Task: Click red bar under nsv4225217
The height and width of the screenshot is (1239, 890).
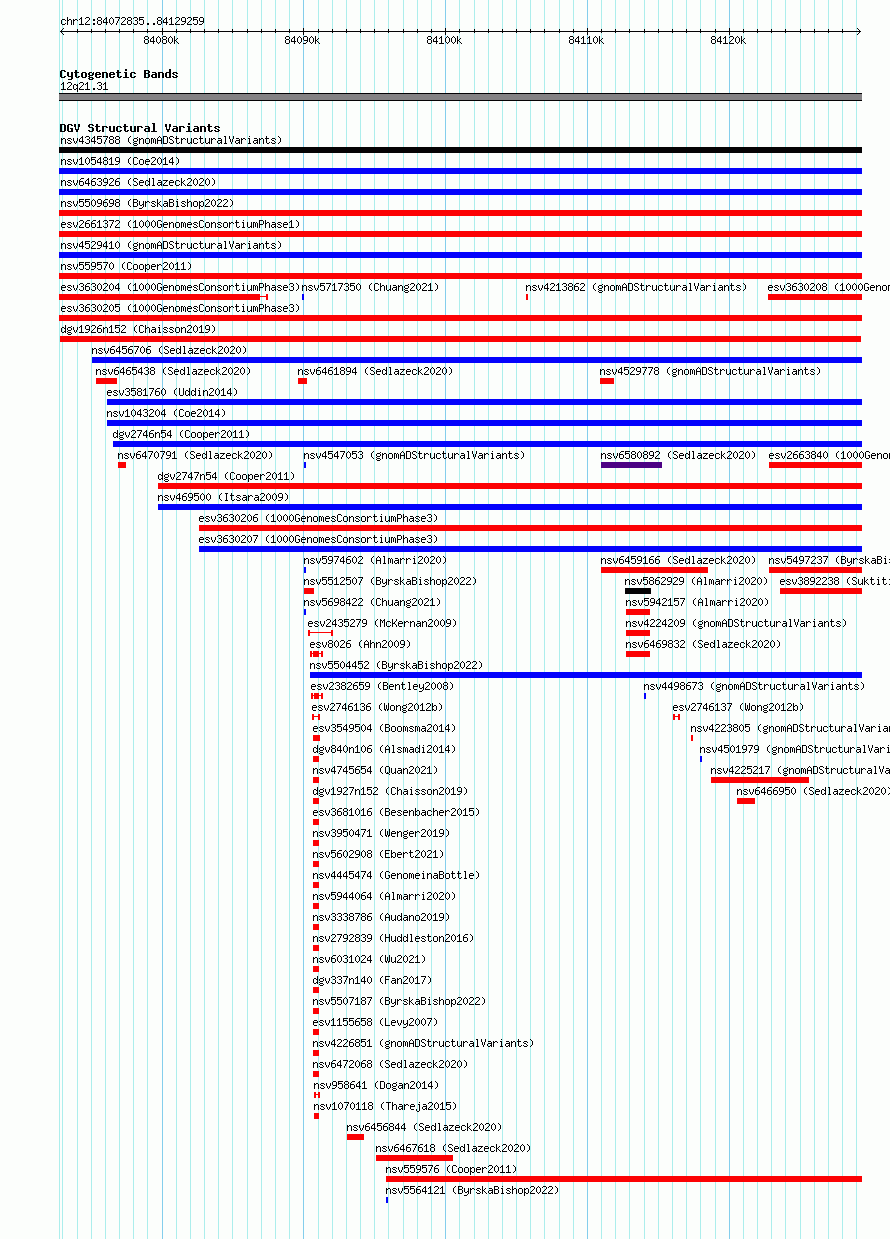Action: [x=760, y=780]
